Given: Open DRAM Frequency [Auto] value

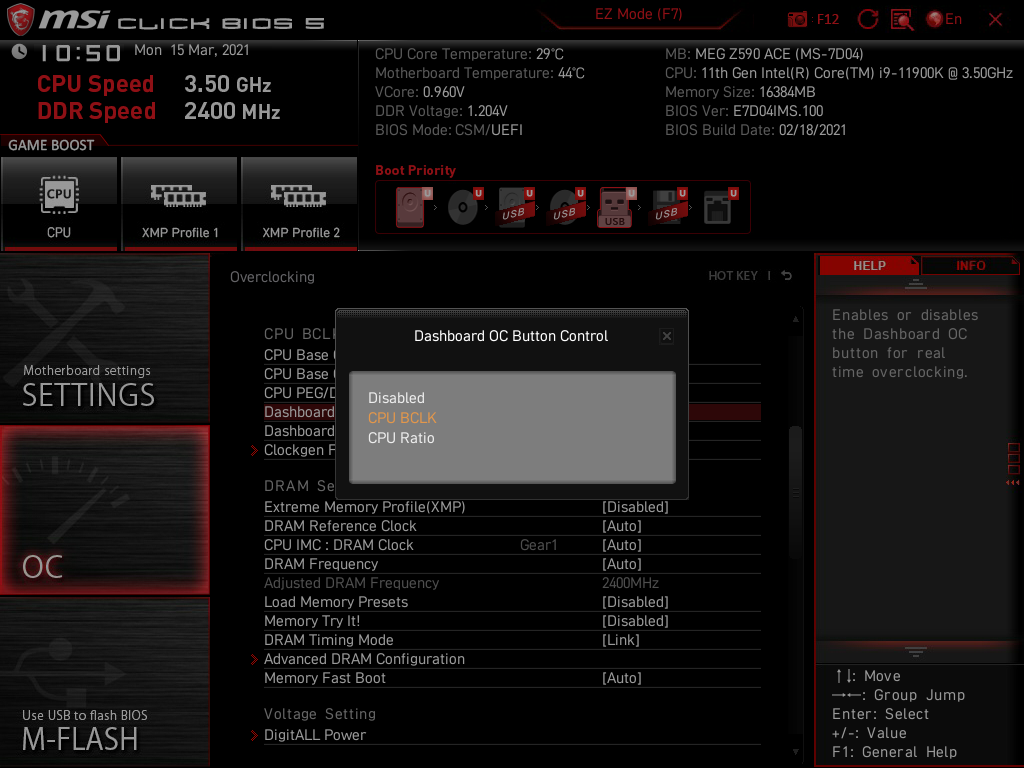Looking at the screenshot, I should click(622, 564).
